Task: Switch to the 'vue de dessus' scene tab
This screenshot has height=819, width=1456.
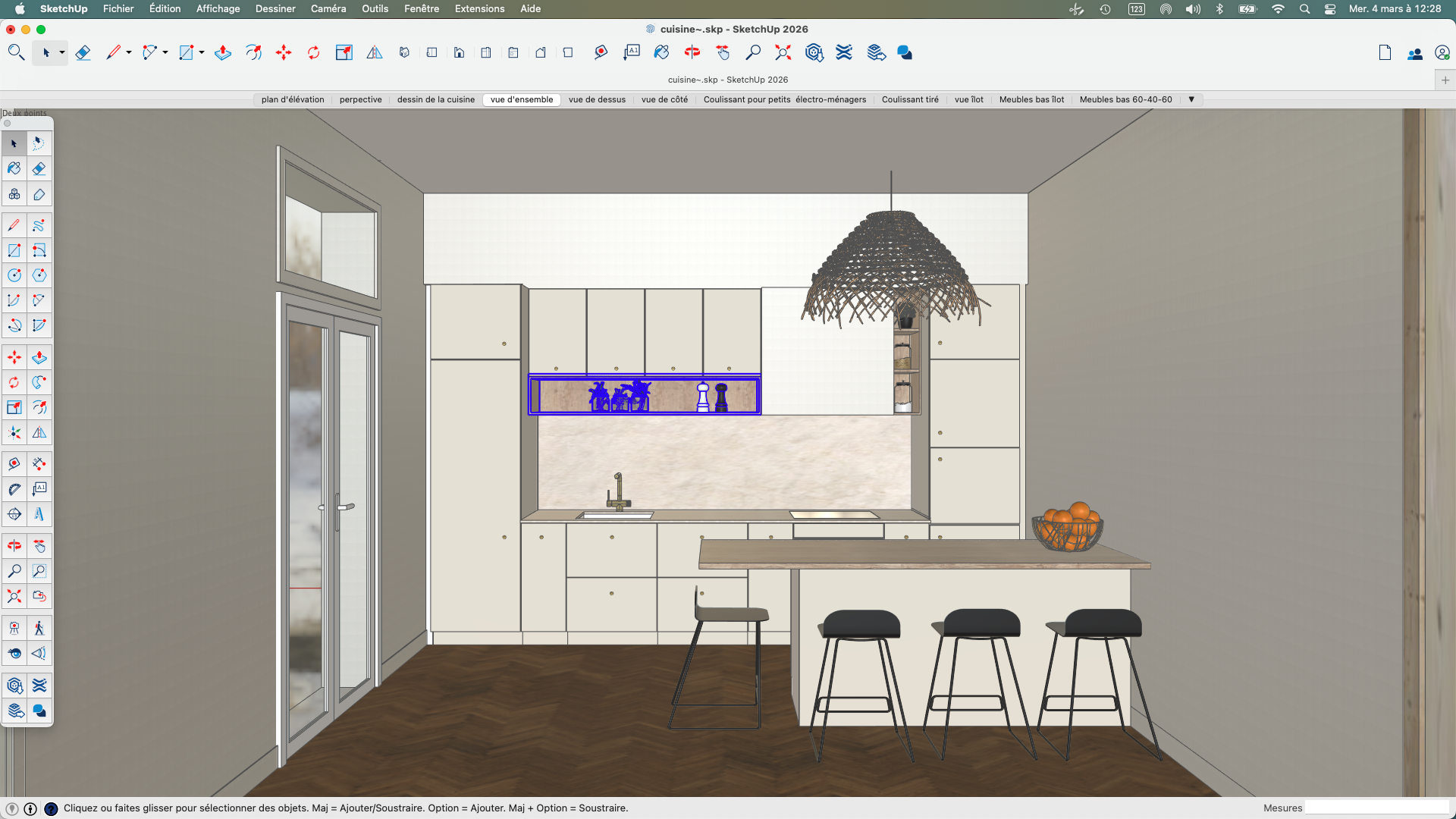Action: pyautogui.click(x=597, y=99)
